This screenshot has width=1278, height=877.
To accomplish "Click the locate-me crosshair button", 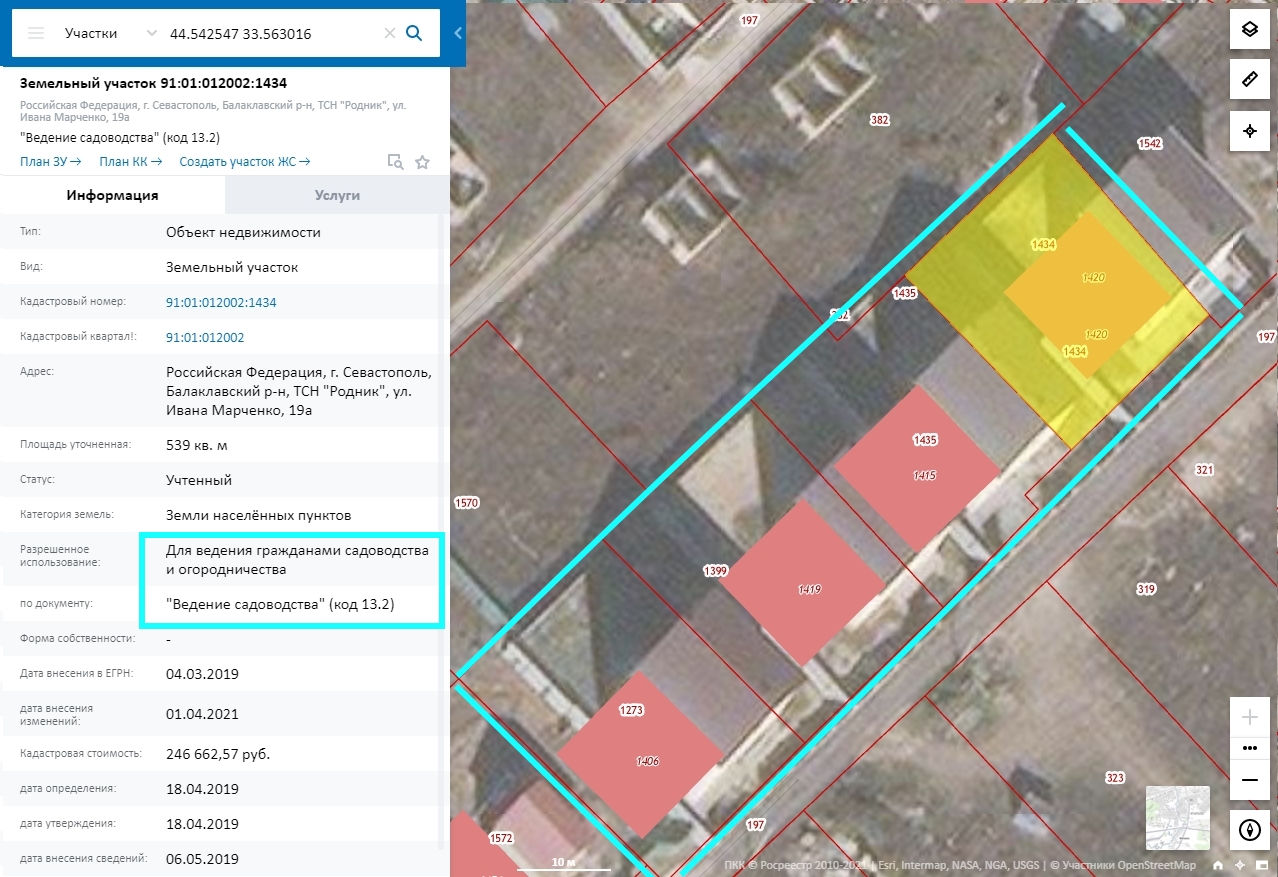I will click(1249, 131).
